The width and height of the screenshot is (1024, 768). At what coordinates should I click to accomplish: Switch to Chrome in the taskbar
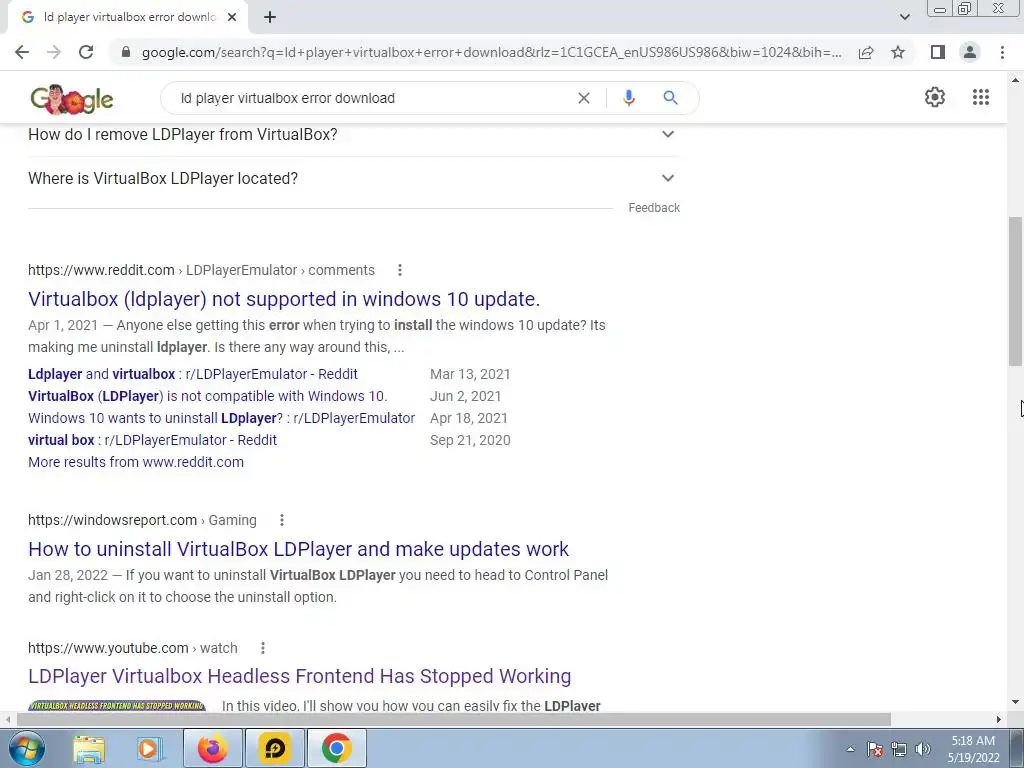click(x=336, y=748)
